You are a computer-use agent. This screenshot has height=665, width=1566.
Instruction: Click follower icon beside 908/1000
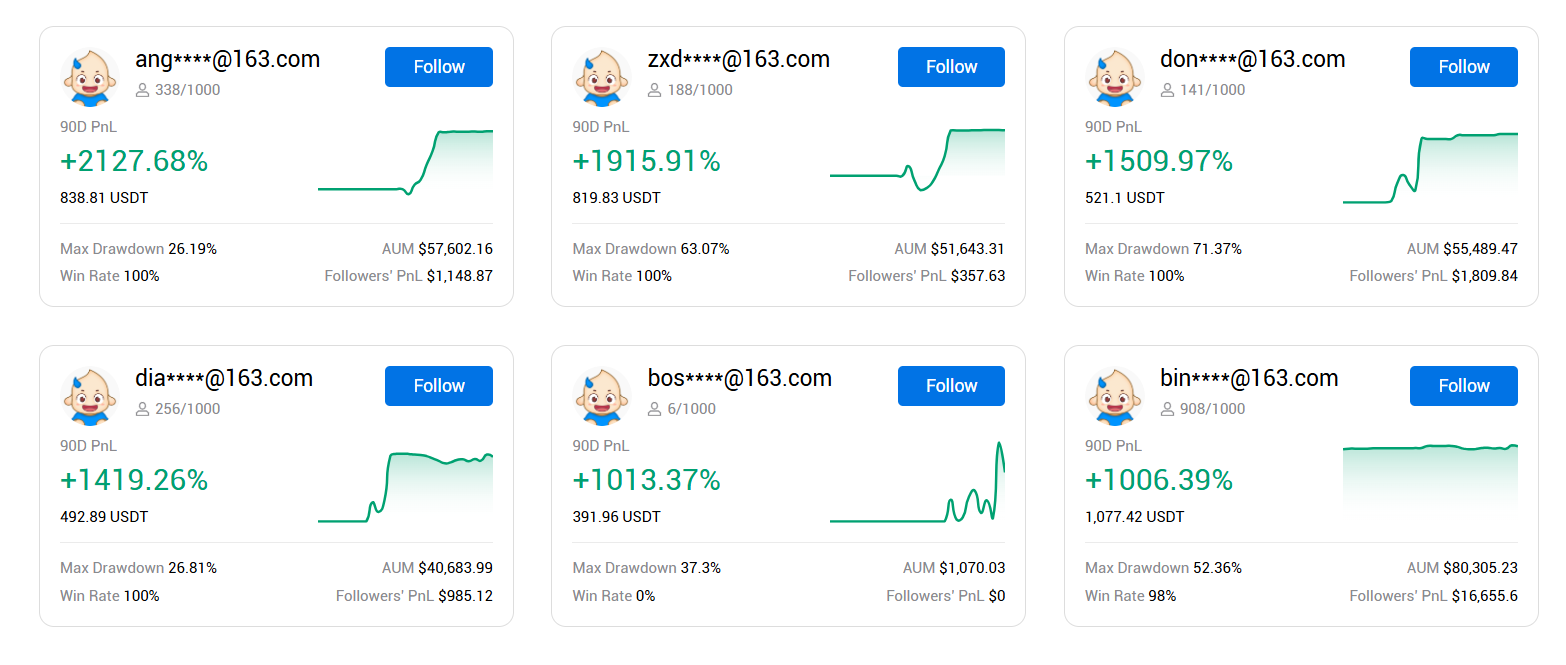coord(1167,409)
